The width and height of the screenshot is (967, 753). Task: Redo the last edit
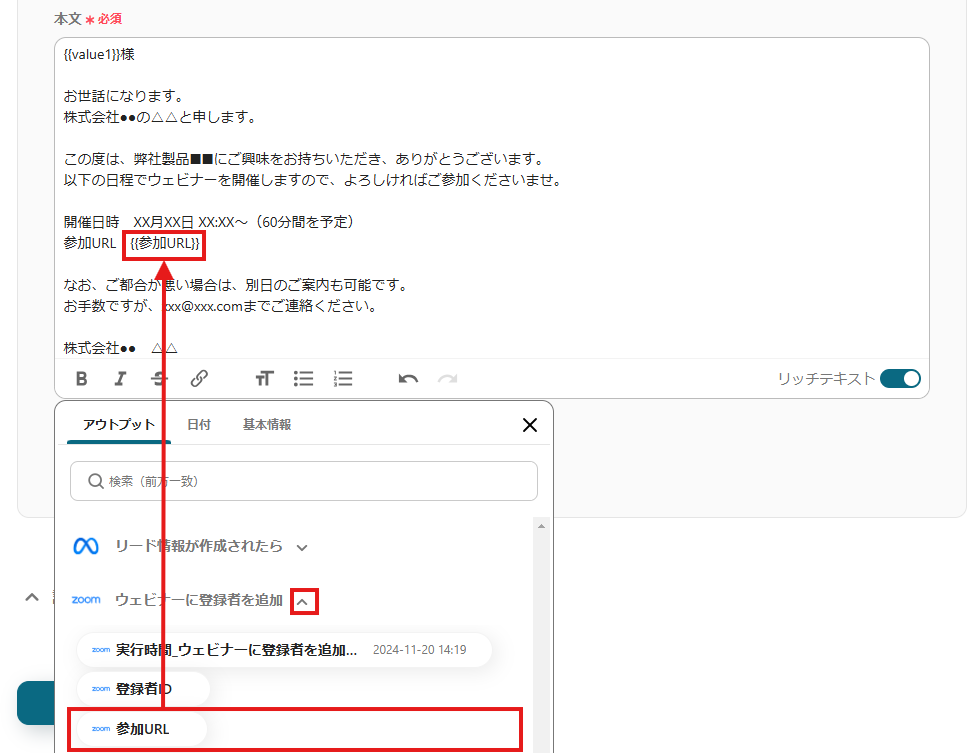tap(447, 379)
